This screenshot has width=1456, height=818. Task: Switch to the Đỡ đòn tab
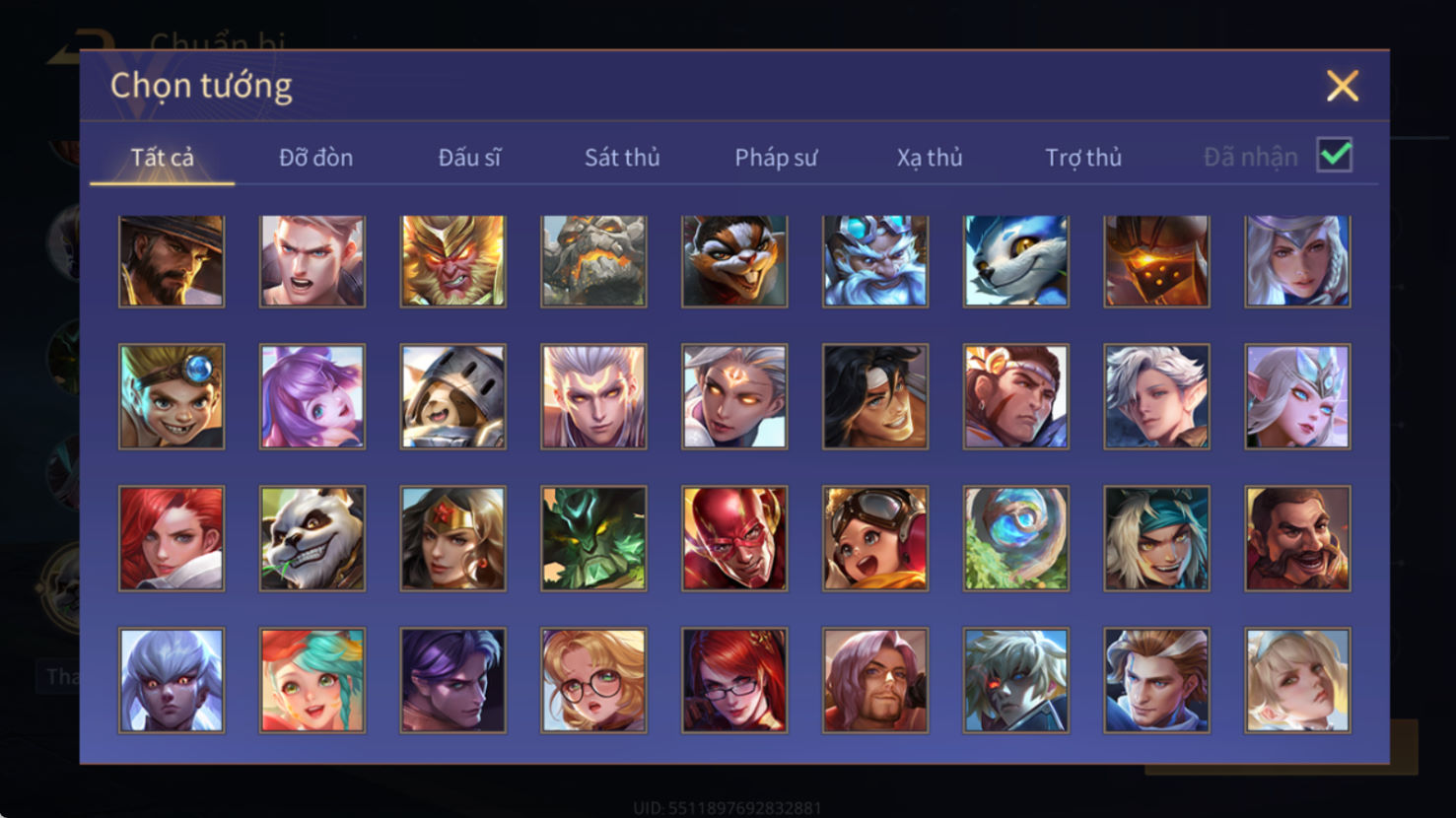[315, 158]
